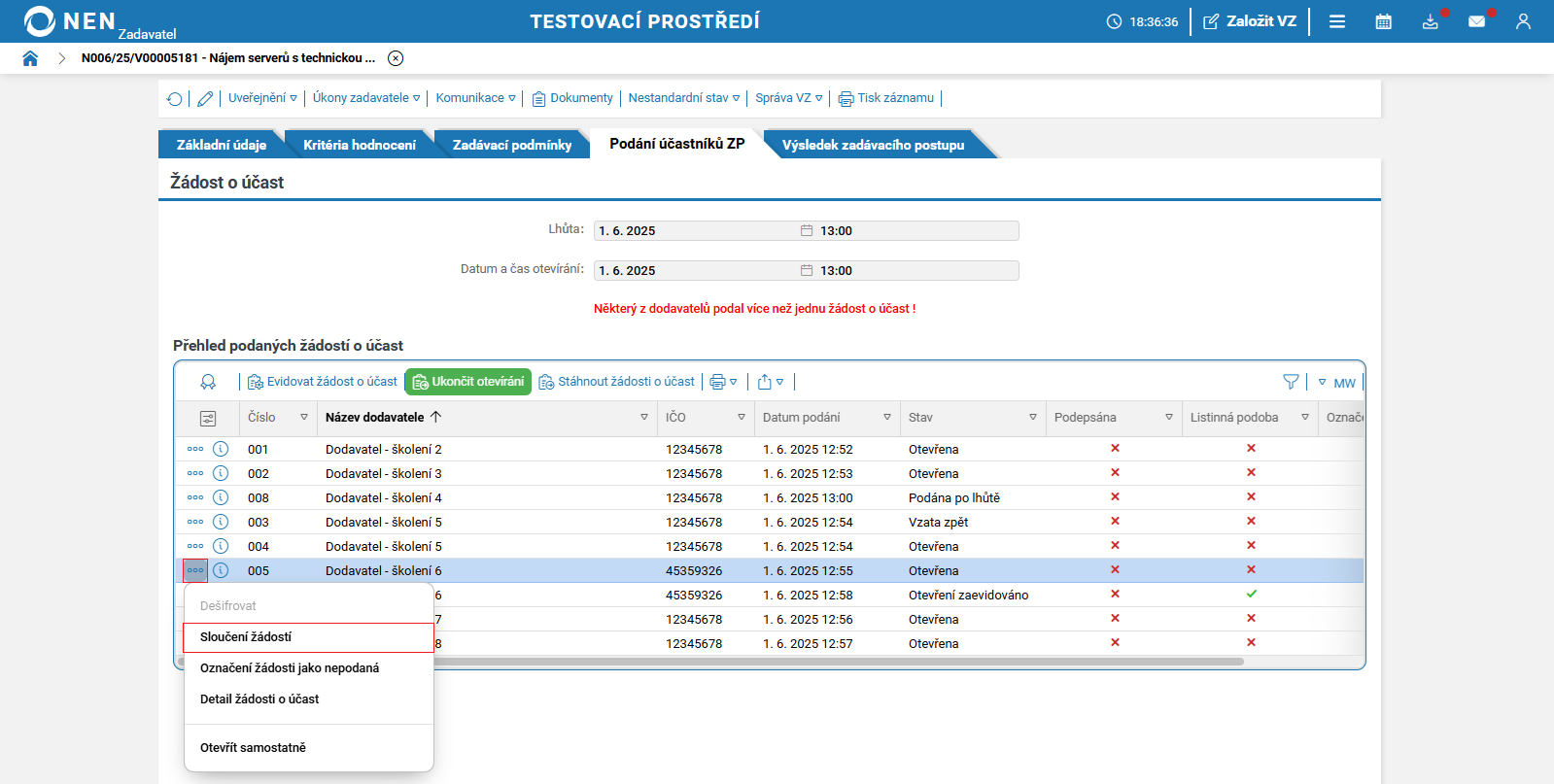Click the pencil edit icon
Image resolution: width=1554 pixels, height=784 pixels.
coord(205,99)
